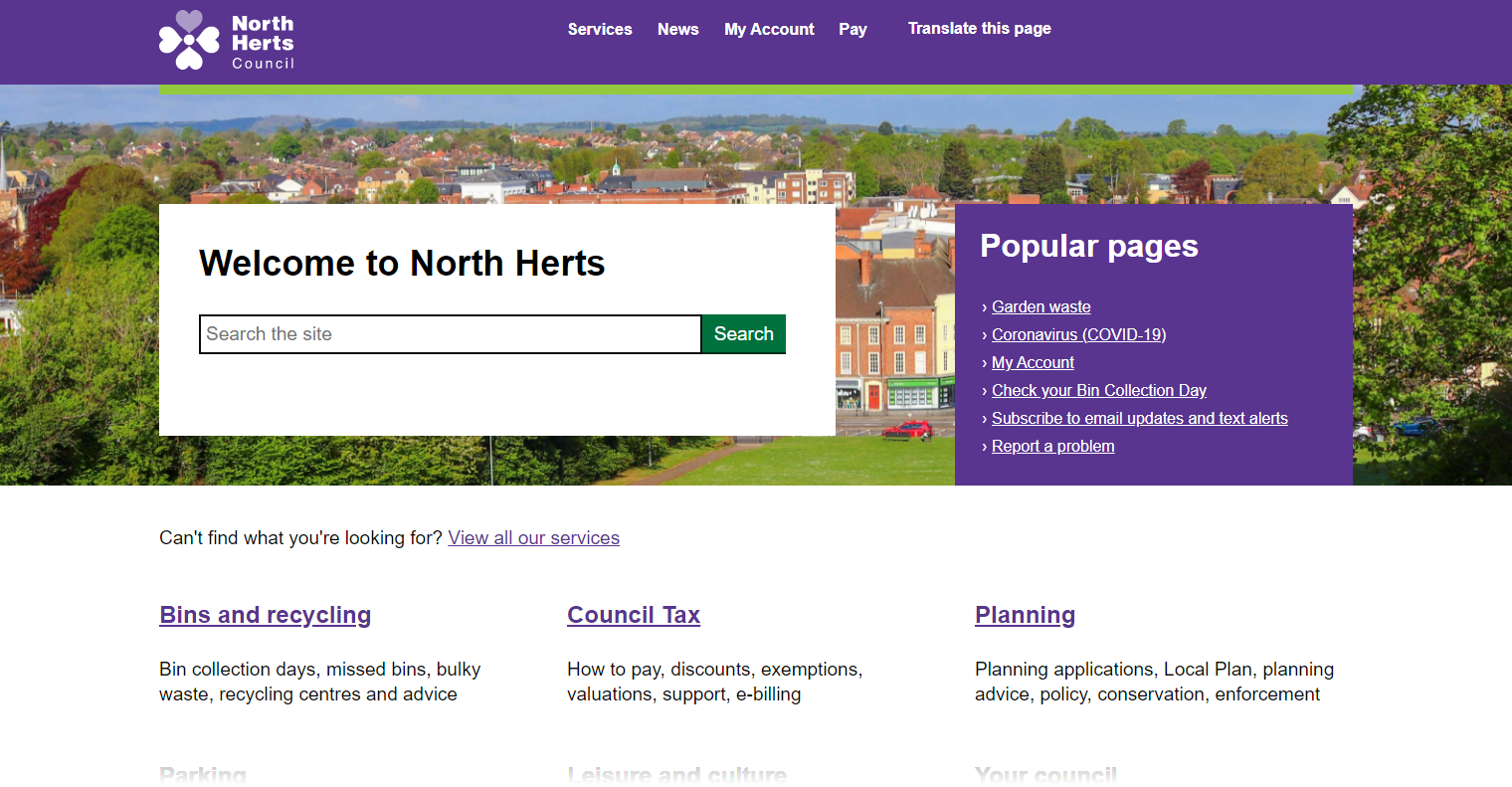
Task: Click Translate this page
Action: 980,29
